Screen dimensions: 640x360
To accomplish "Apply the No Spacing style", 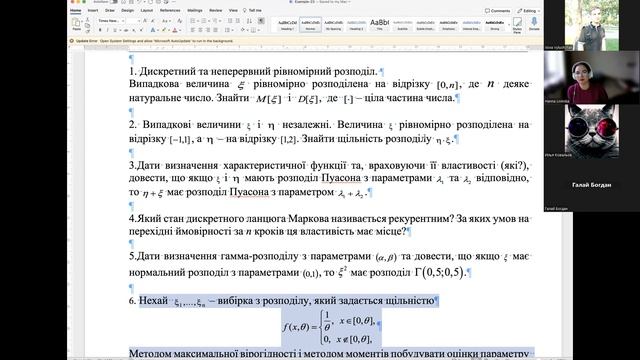I will (333, 25).
